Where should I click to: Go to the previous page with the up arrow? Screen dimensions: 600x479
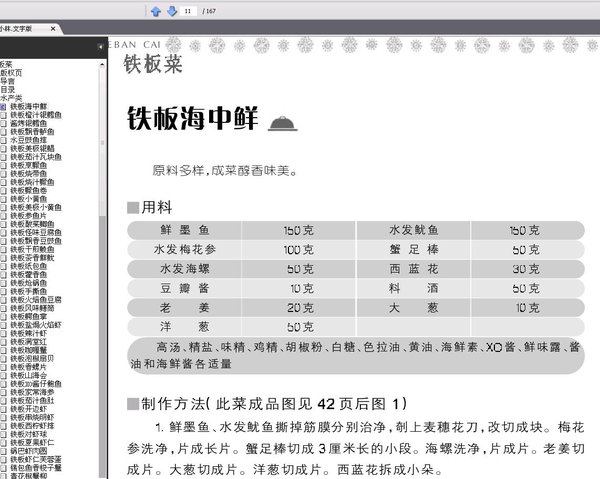(x=155, y=11)
